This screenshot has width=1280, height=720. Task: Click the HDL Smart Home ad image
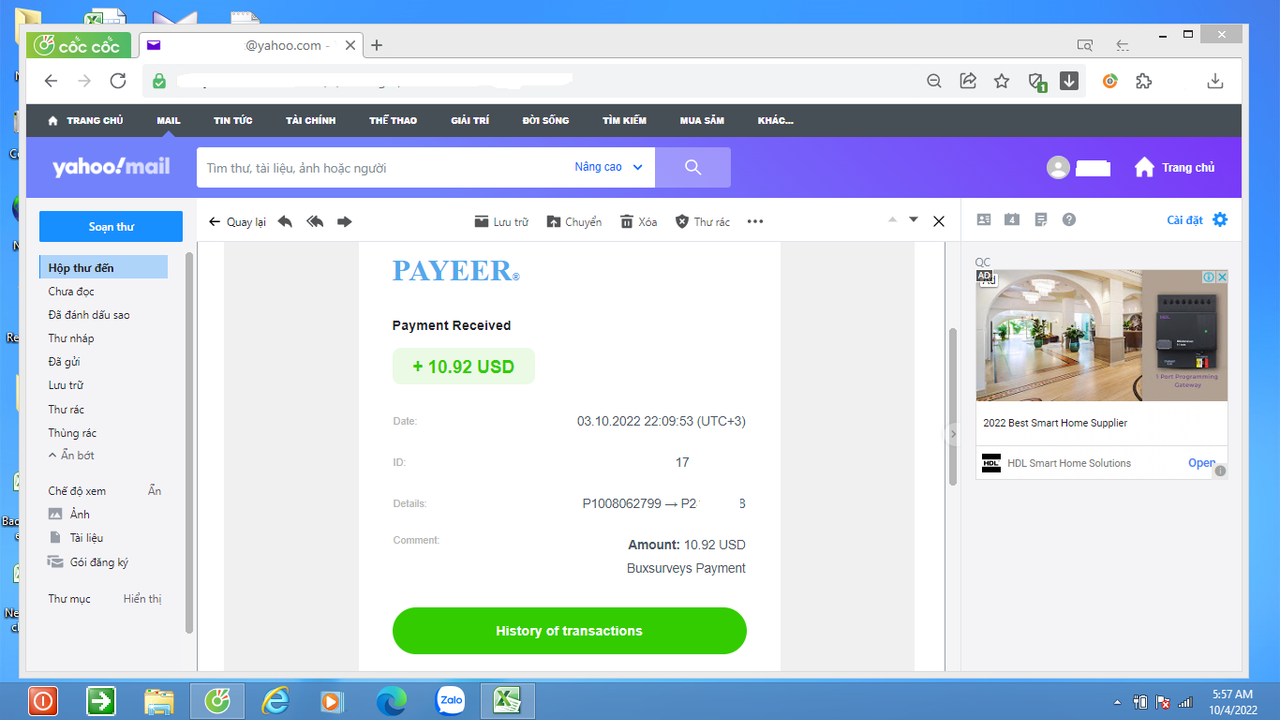click(1102, 336)
